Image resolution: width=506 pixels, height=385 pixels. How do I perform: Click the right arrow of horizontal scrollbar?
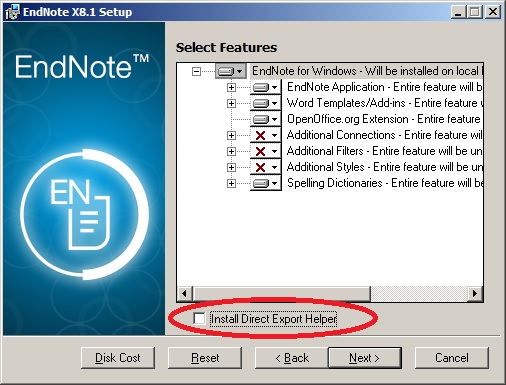pyautogui.click(x=475, y=294)
